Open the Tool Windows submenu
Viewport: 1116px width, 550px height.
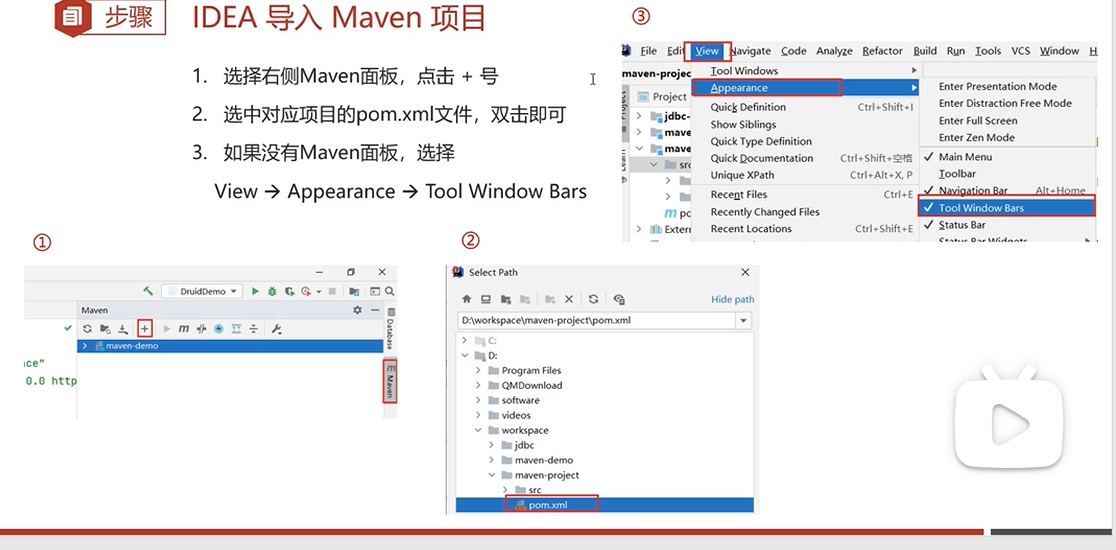coord(806,71)
